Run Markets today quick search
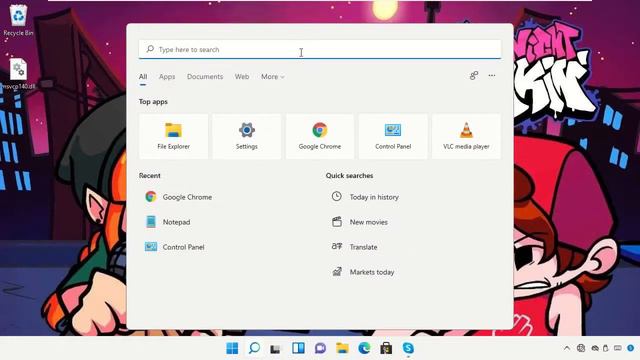The image size is (640, 360). [x=362, y=272]
